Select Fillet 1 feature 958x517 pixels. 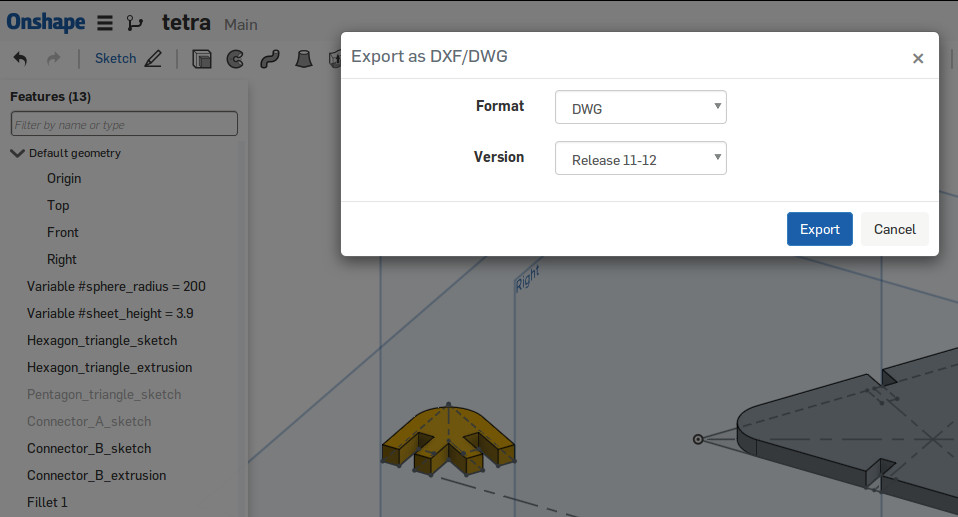pyautogui.click(x=47, y=502)
